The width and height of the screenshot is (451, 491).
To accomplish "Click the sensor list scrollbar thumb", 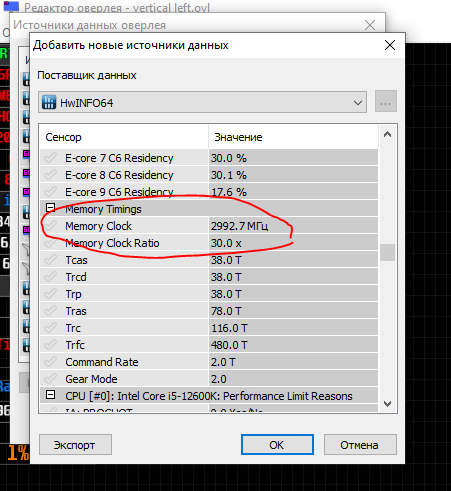I will (x=387, y=252).
